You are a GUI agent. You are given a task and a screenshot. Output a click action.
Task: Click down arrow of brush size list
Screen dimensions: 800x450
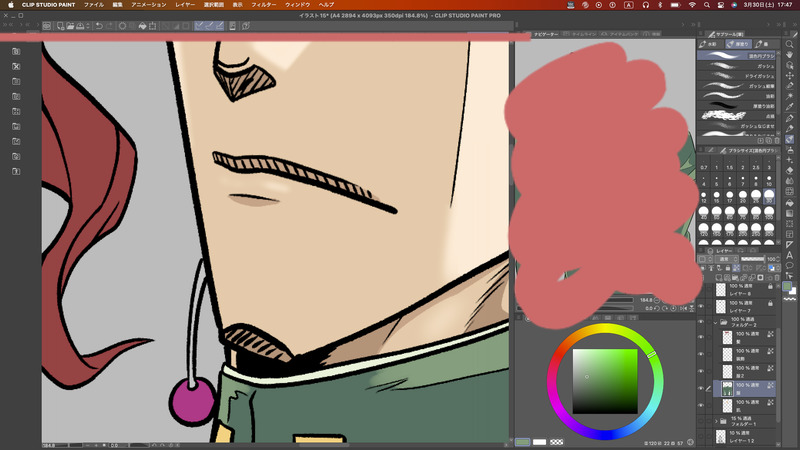coord(778,242)
